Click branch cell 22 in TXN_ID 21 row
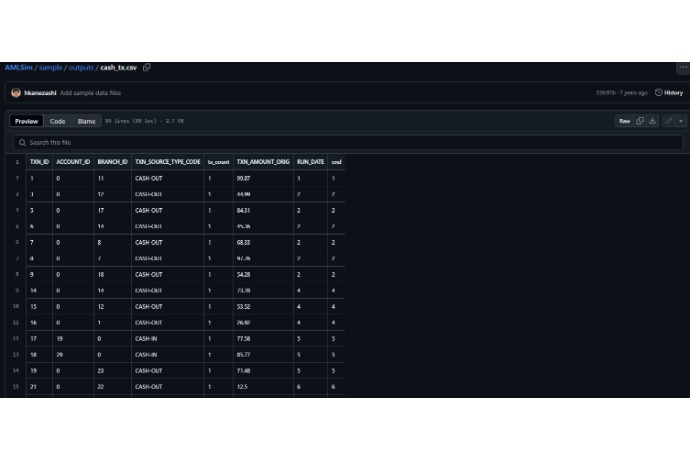The width and height of the screenshot is (690, 460). point(113,387)
